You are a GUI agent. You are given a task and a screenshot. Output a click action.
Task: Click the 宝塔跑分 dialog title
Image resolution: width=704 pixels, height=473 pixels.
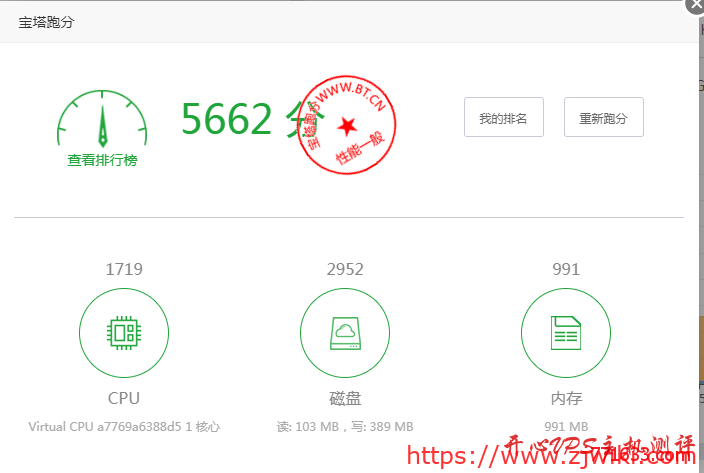click(46, 22)
